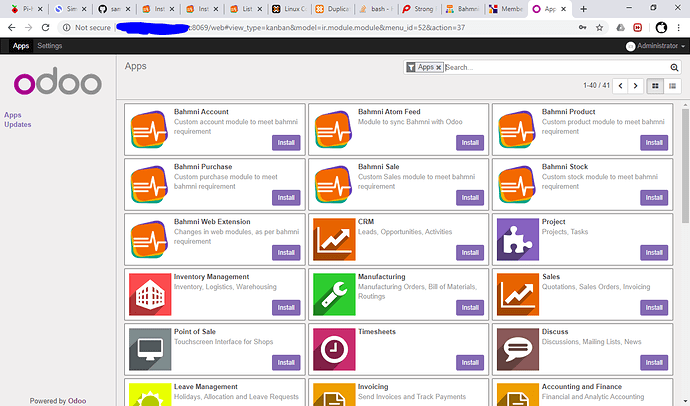Viewport: 690px width, 406px height.
Task: Open the Bahmni Stock module icon
Action: click(x=517, y=184)
